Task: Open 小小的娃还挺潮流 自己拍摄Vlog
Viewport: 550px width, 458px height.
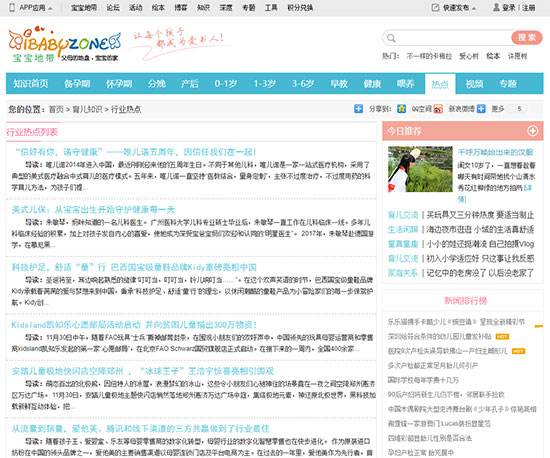Action: [x=480, y=244]
